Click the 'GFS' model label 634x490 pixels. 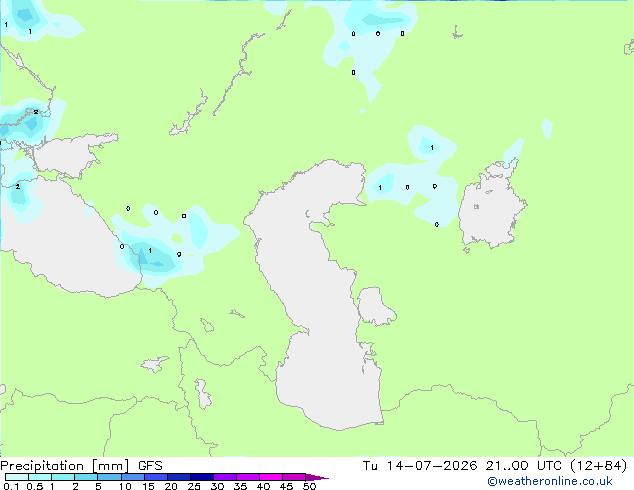pos(150,466)
